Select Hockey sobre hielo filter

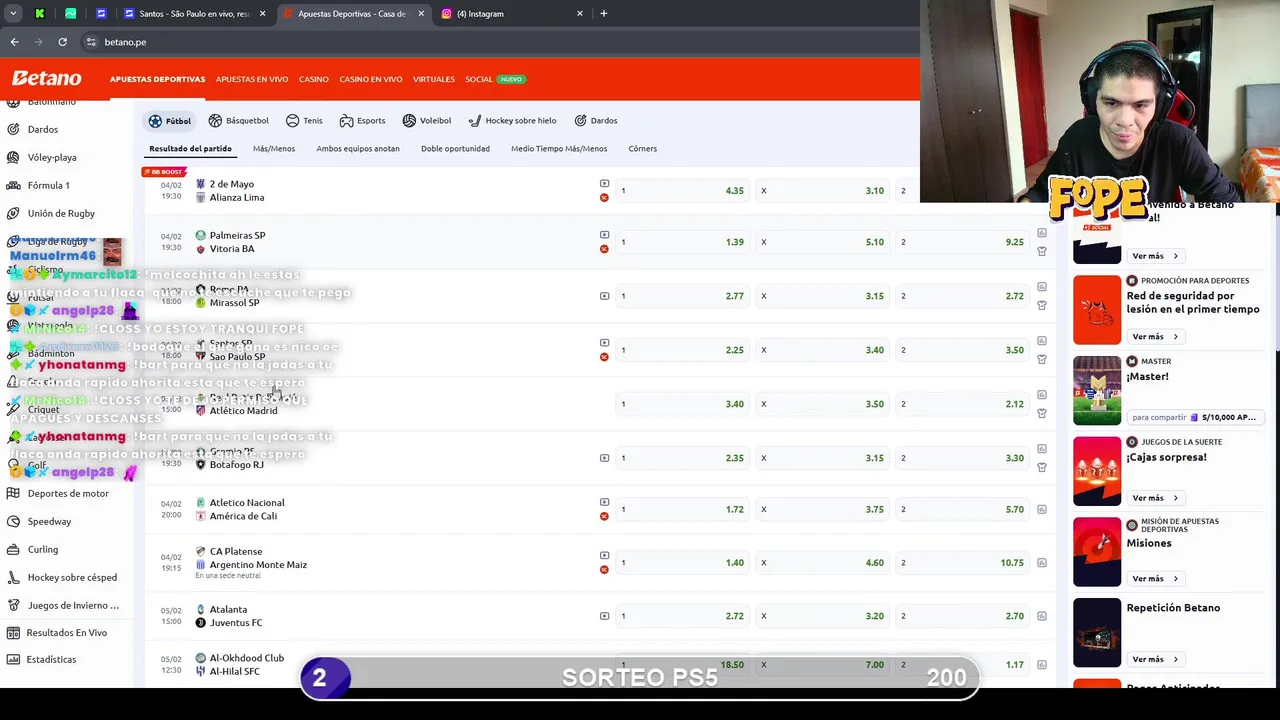tap(512, 120)
